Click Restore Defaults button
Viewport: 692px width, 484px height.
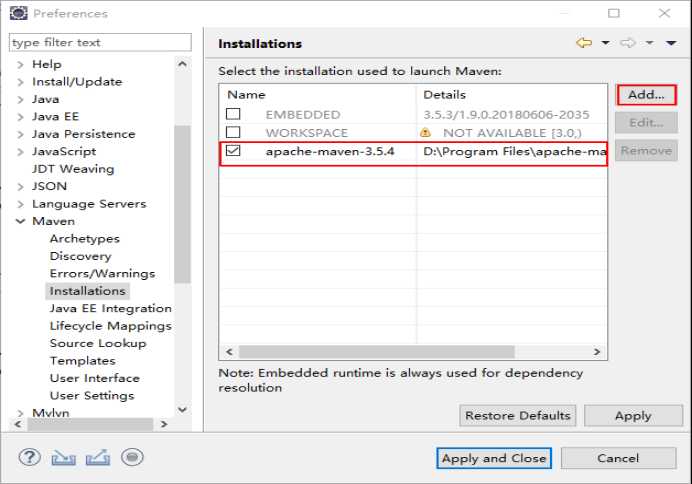[518, 416]
